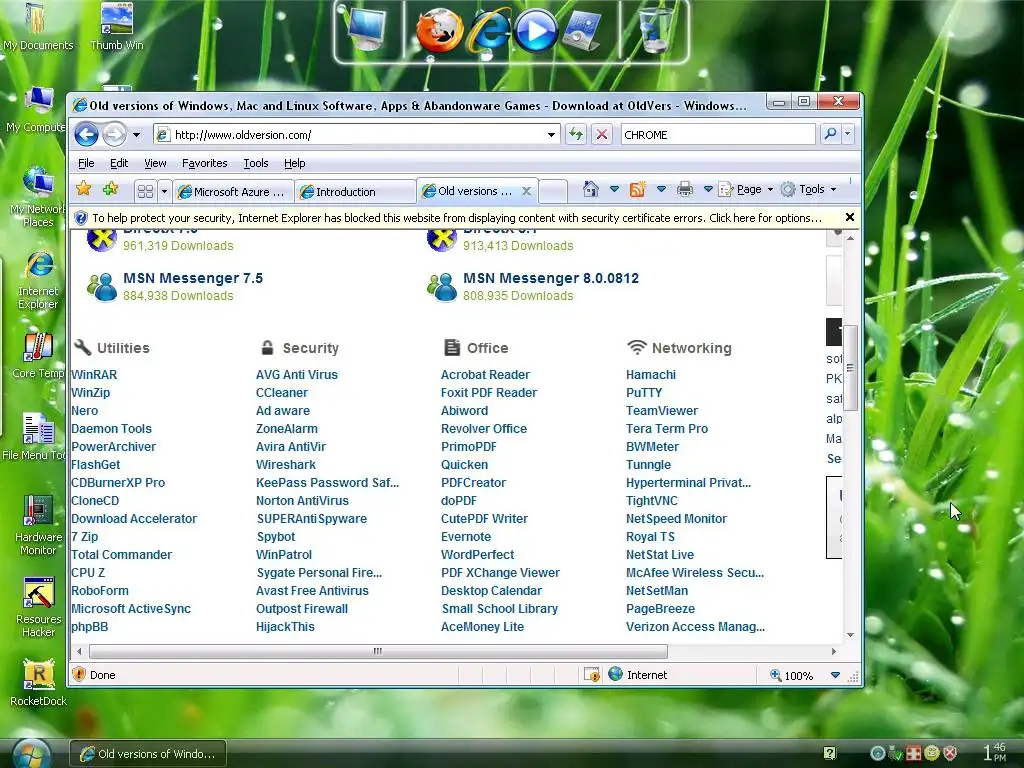
Task: Open the Favorites menu
Action: pos(204,163)
